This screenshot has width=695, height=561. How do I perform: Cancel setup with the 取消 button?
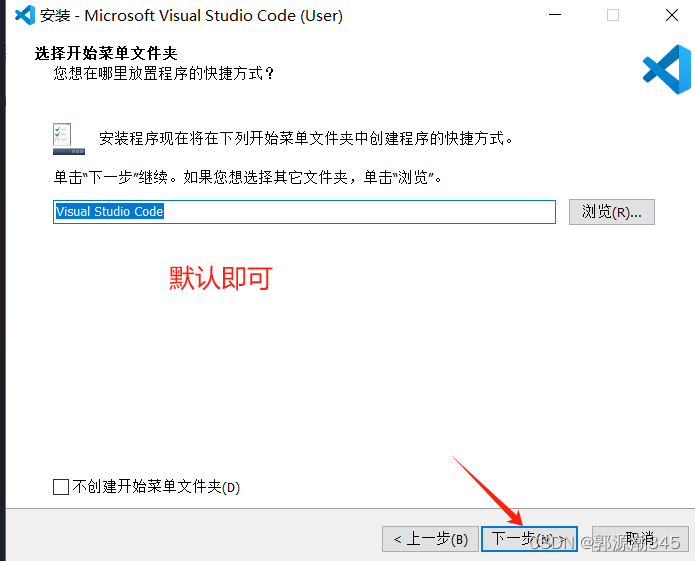[x=640, y=539]
